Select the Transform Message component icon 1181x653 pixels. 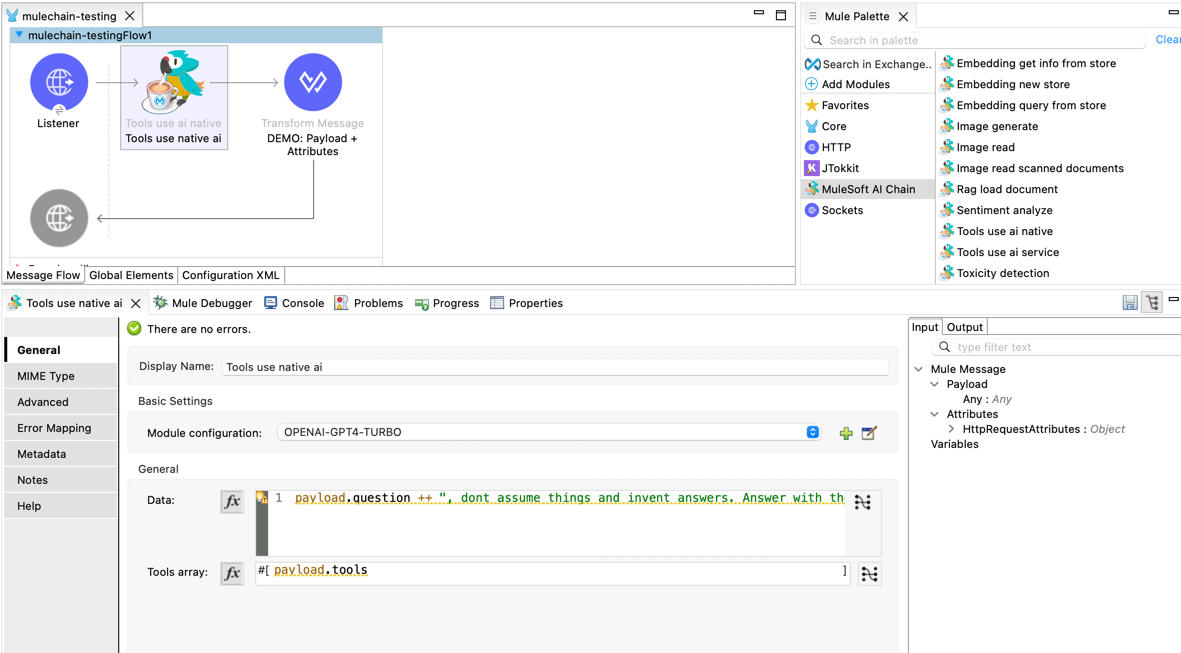point(313,82)
